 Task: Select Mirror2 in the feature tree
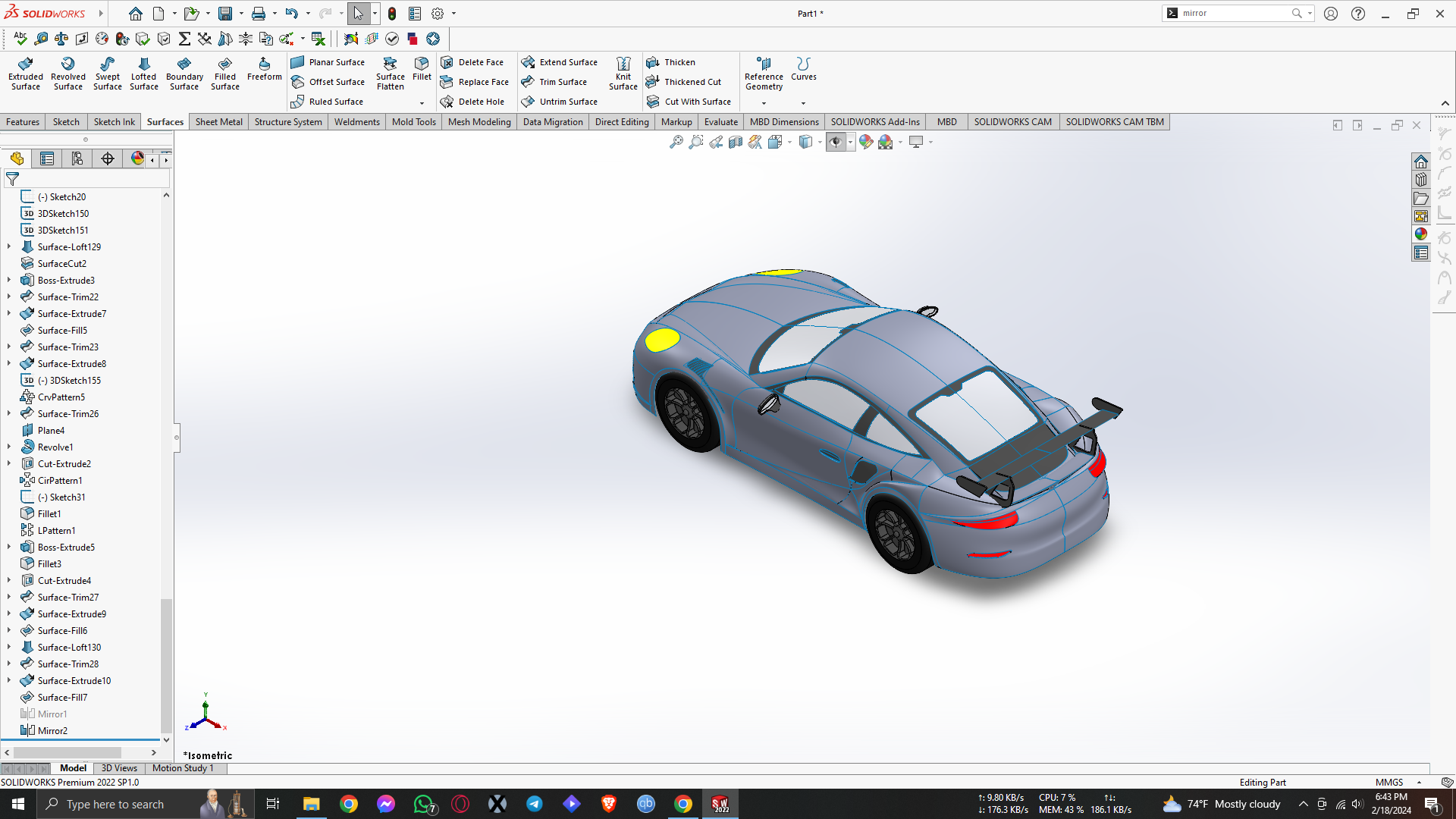click(52, 730)
